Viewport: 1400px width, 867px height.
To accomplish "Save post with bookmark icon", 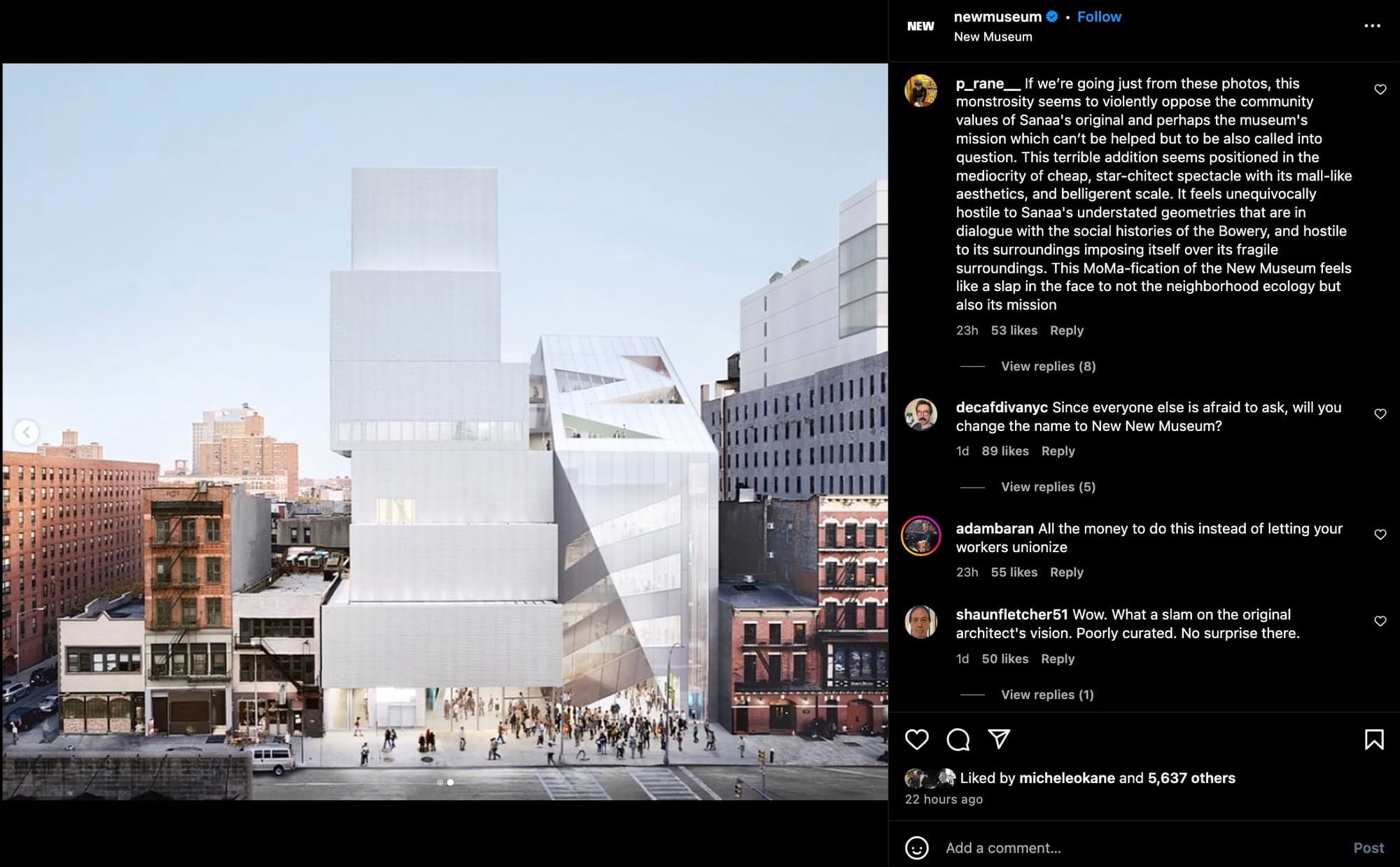I will tap(1374, 740).
